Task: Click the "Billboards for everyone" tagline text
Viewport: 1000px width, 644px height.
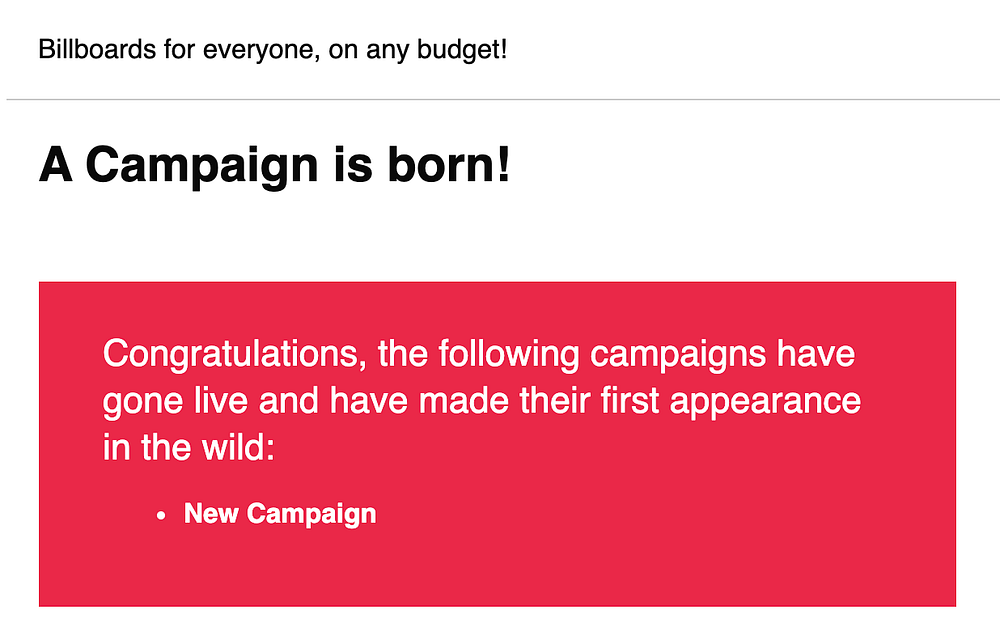Action: (x=272, y=49)
